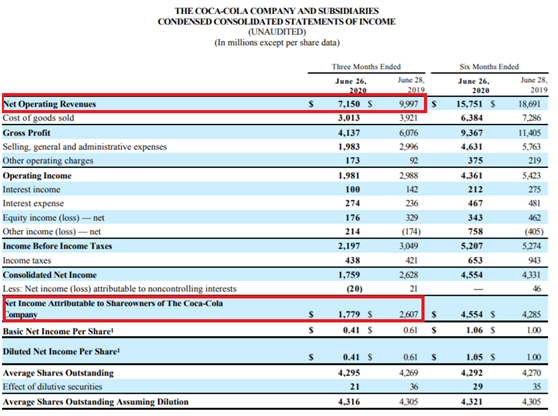
Task: Select the Operating Income label
Action: pos(37,175)
